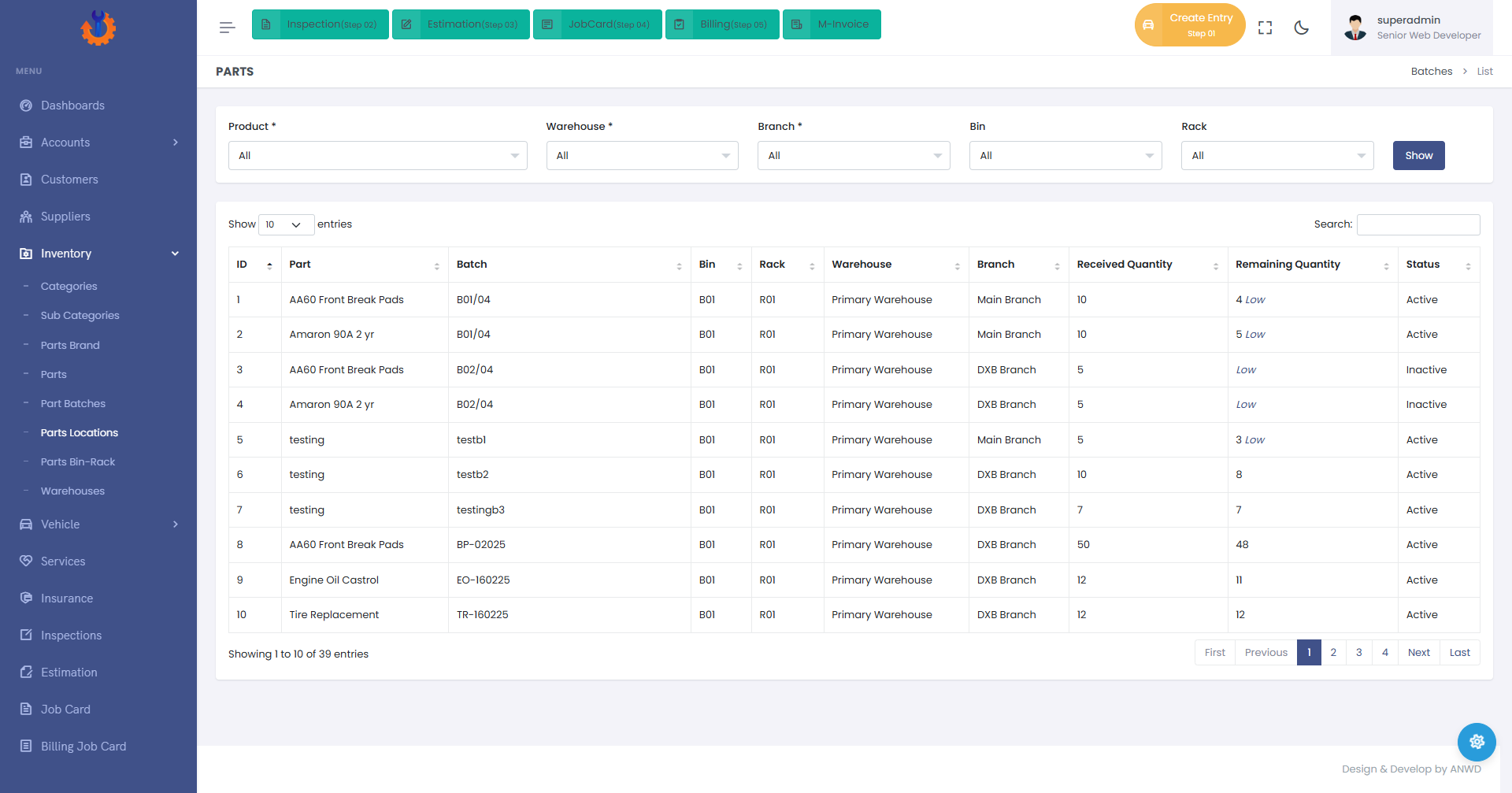Click the part name 'Engine Oil Castrol'
This screenshot has width=1512, height=793.
(x=334, y=580)
